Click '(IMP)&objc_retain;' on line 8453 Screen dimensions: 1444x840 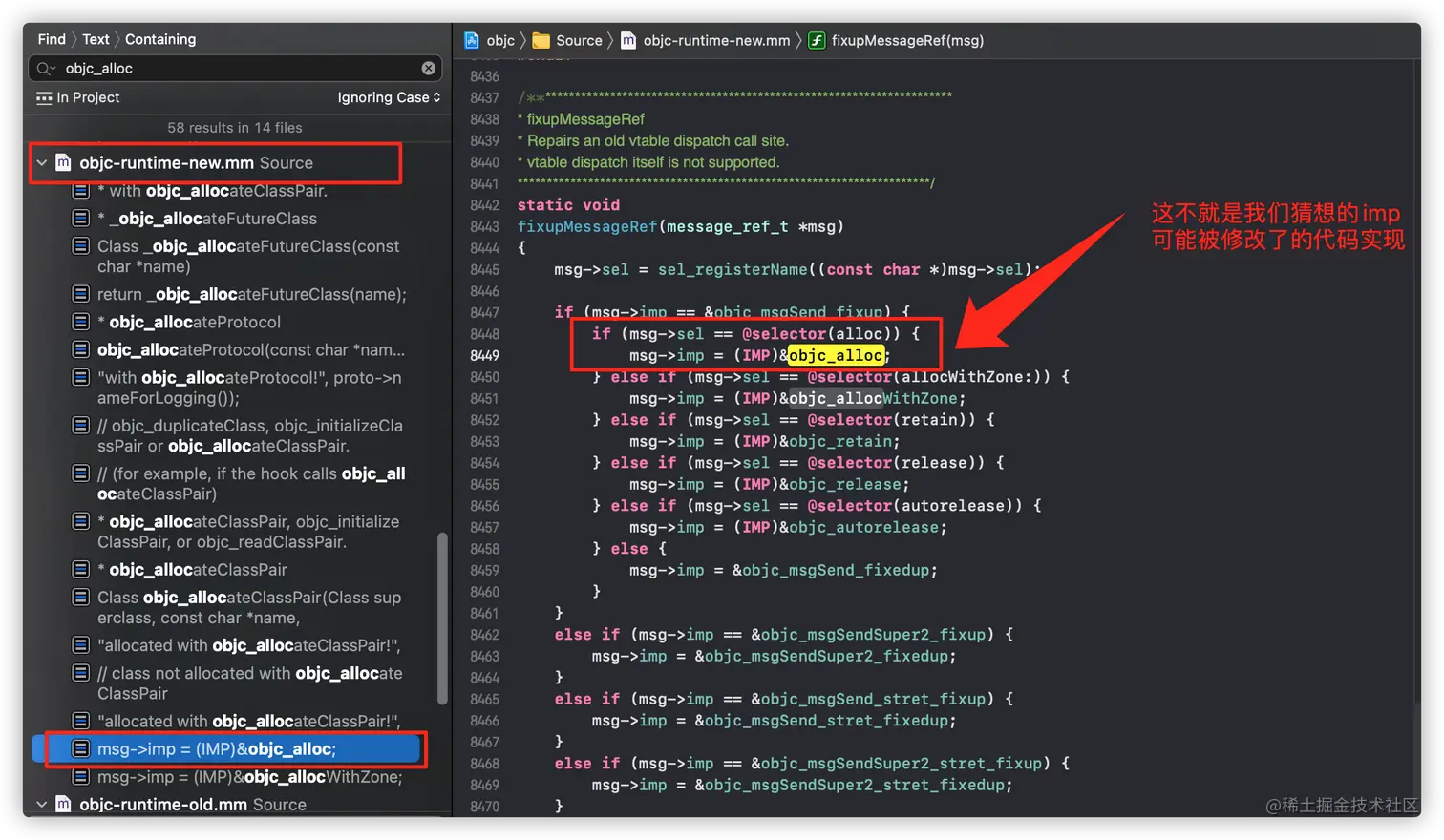pos(817,441)
